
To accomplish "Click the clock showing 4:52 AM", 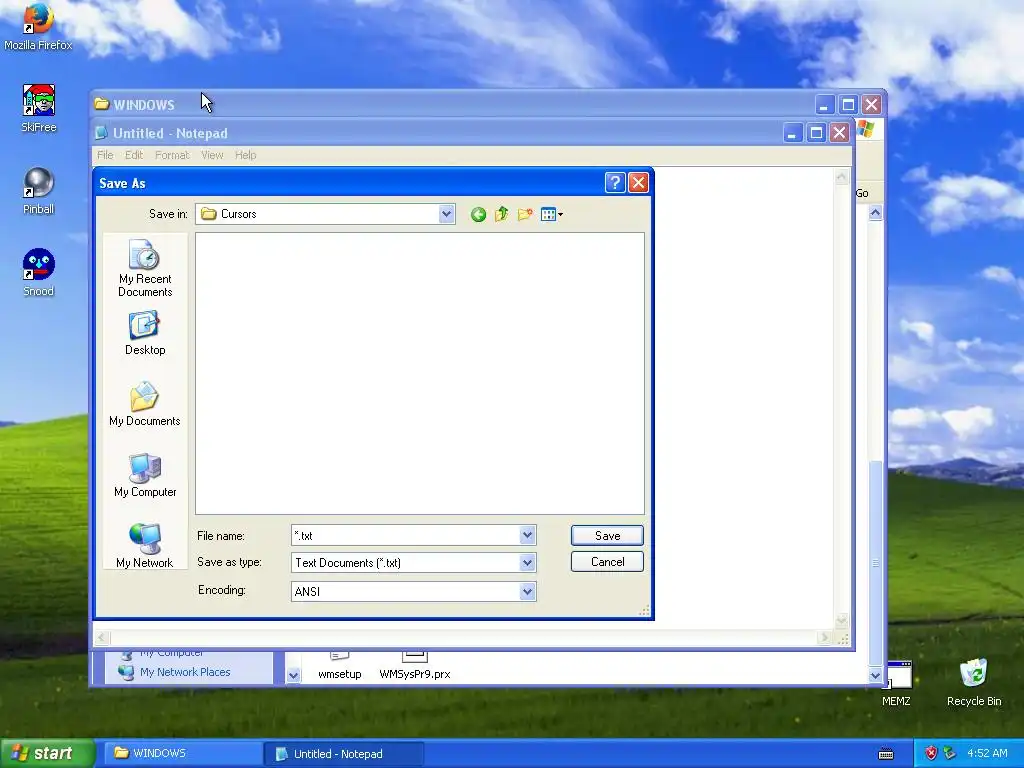I will point(987,754).
